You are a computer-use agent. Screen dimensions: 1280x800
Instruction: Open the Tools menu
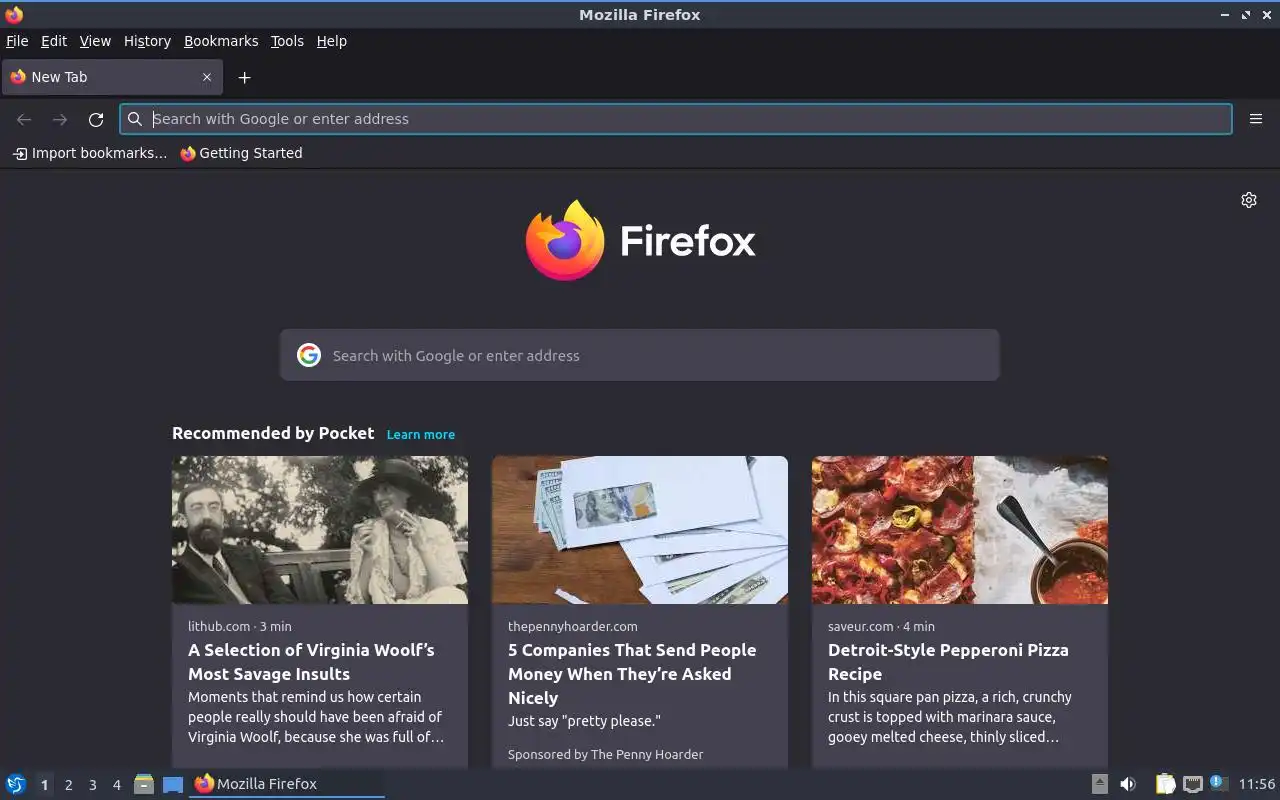pos(287,41)
